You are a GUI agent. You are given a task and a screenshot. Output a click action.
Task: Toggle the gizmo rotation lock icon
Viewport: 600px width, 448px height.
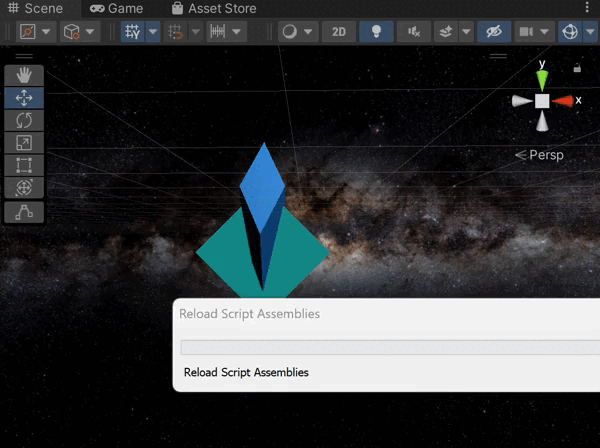(x=577, y=68)
